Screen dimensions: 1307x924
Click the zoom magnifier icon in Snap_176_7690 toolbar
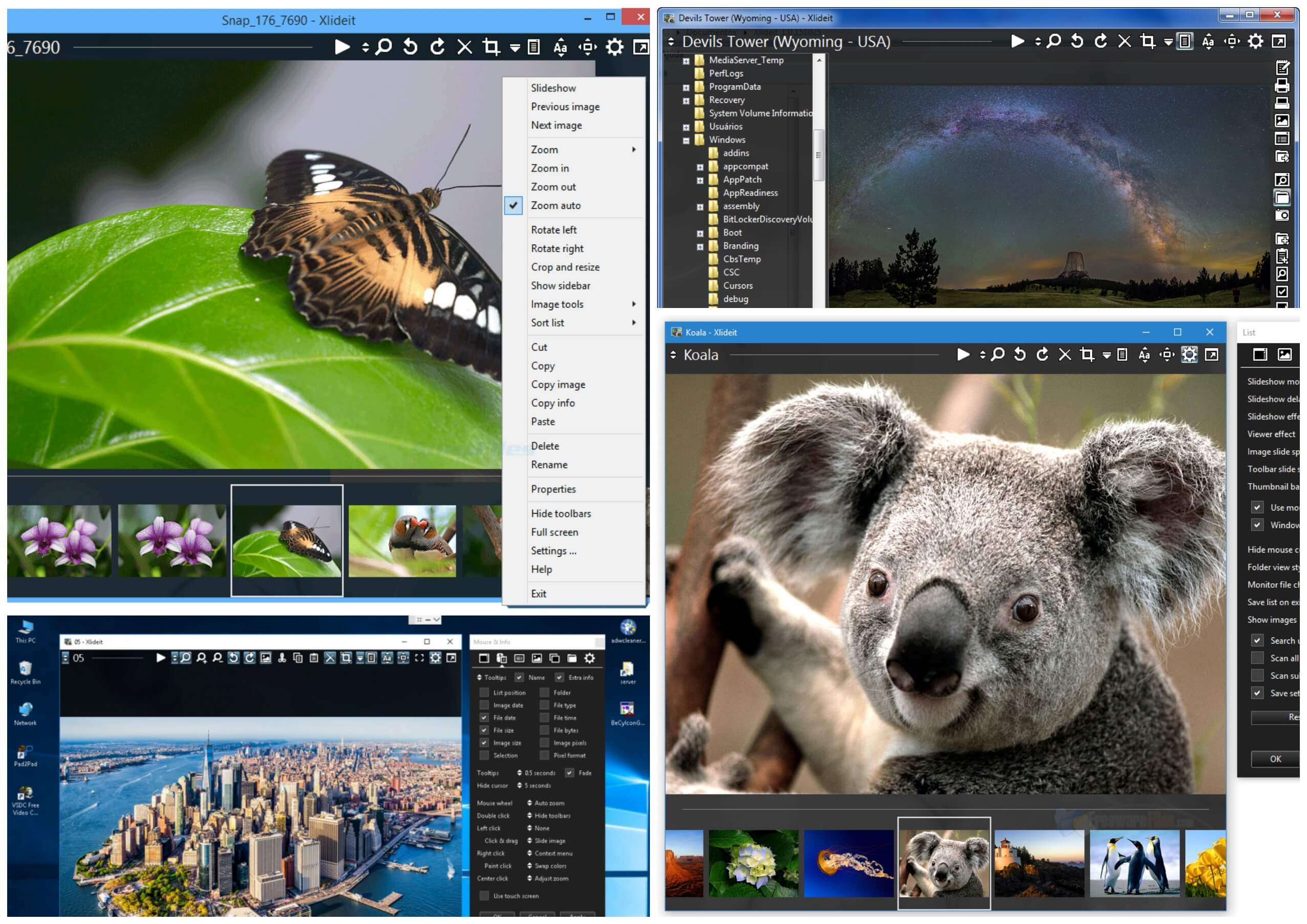tap(384, 47)
